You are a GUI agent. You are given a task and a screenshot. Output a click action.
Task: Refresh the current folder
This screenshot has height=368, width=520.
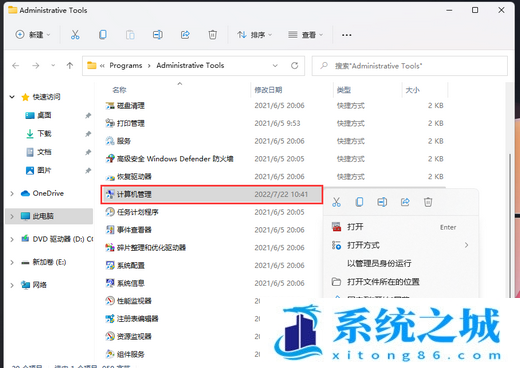[x=294, y=66]
